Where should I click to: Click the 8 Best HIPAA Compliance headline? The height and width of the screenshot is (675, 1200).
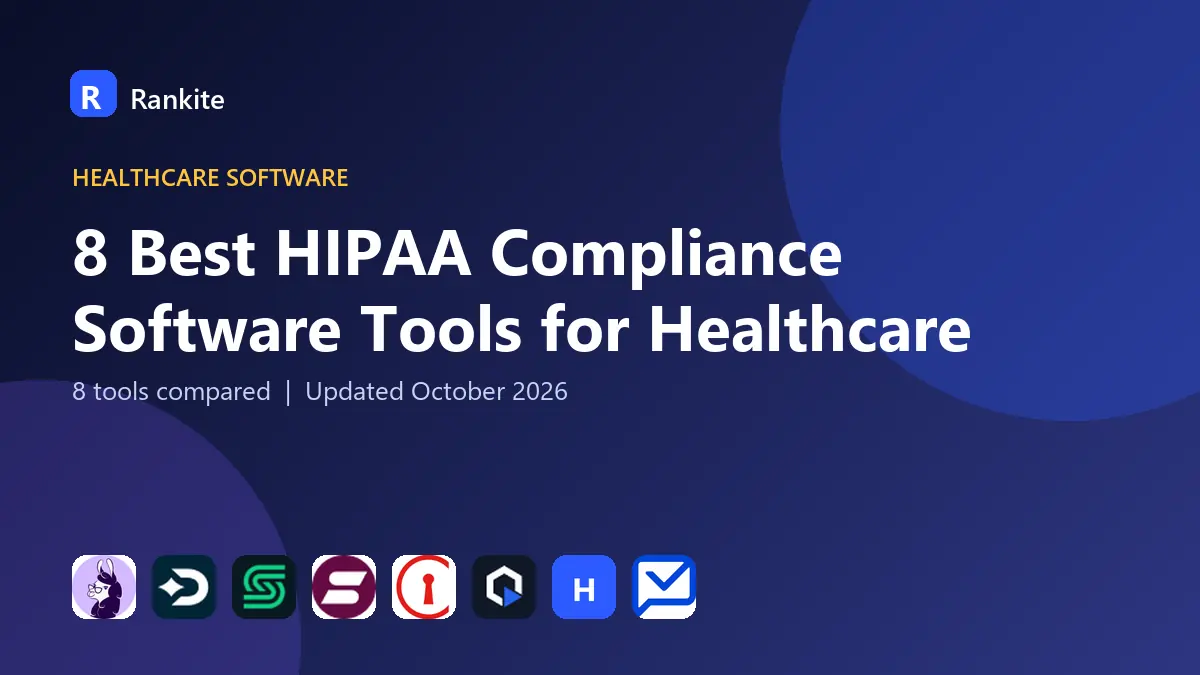[x=457, y=255]
